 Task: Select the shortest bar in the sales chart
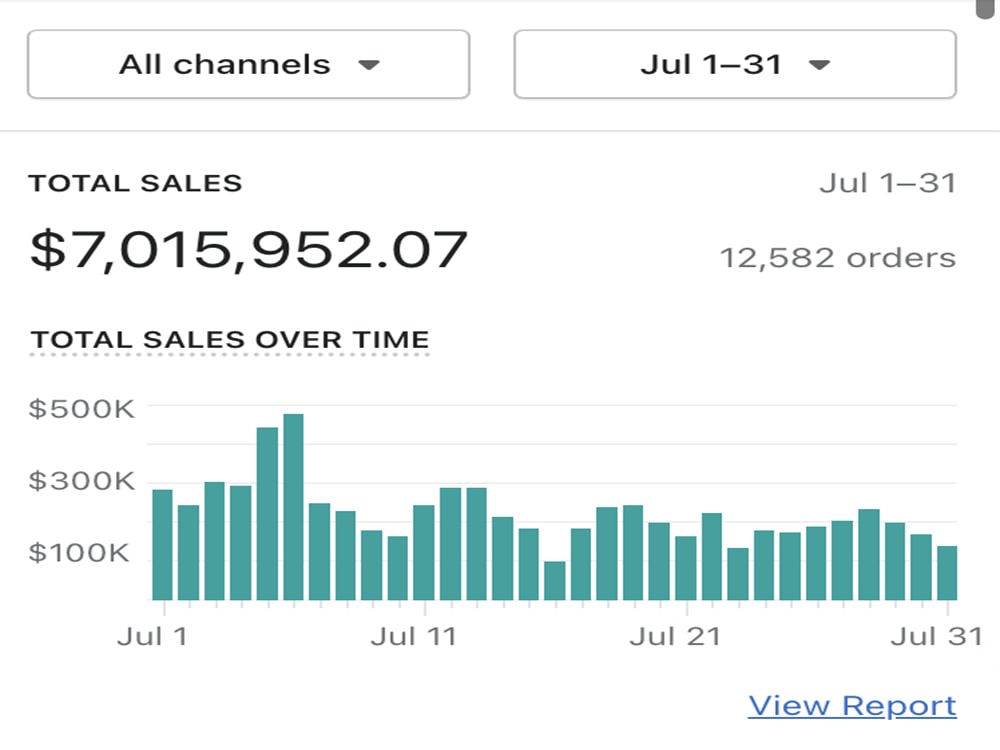555,580
